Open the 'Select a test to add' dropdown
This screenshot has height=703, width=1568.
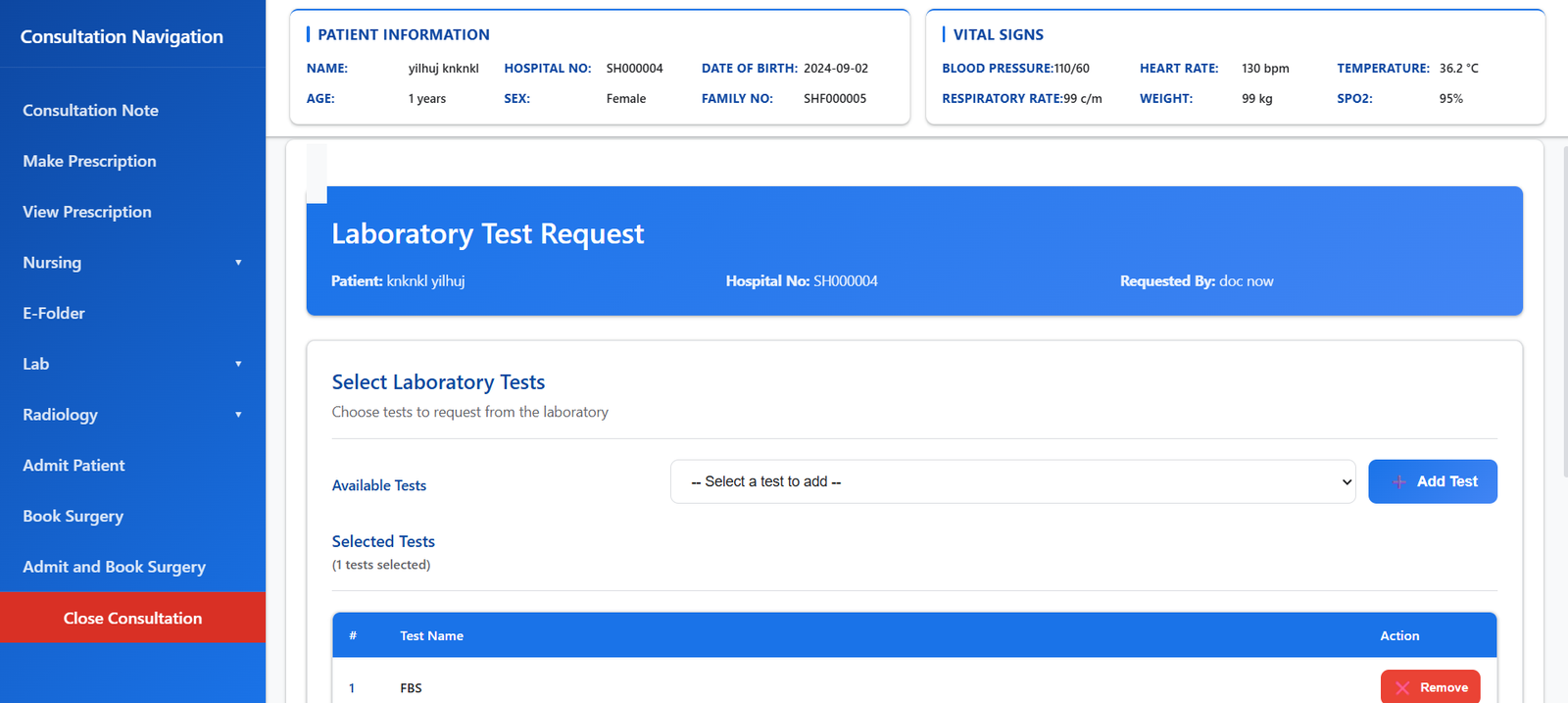[1012, 481]
